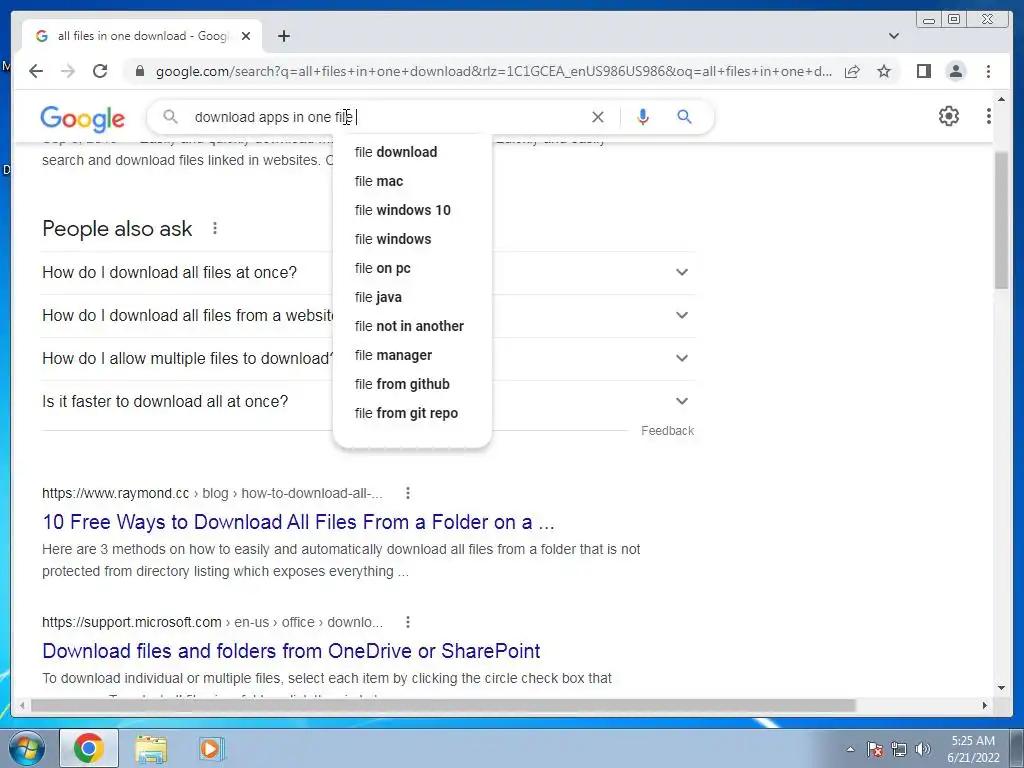
Task: Select suggestion 'file on pc'
Action: 412,268
